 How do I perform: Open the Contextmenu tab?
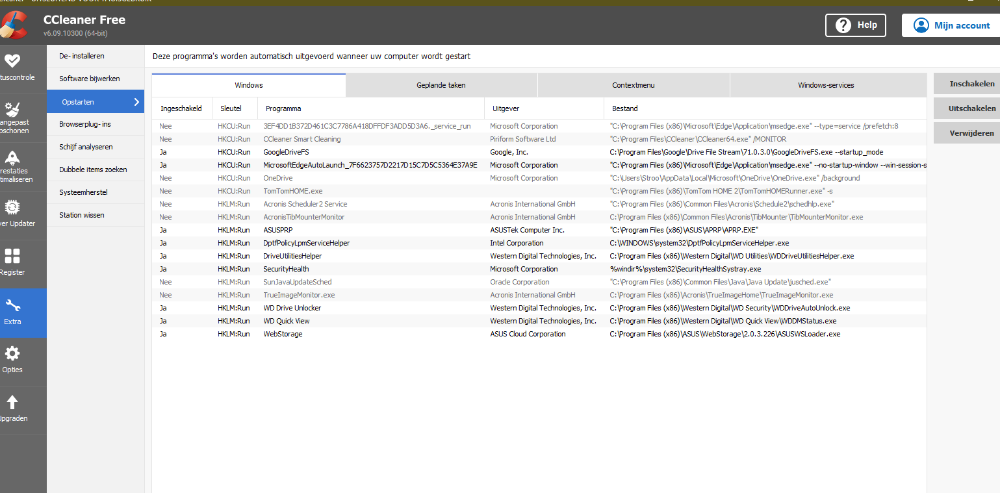coord(633,85)
